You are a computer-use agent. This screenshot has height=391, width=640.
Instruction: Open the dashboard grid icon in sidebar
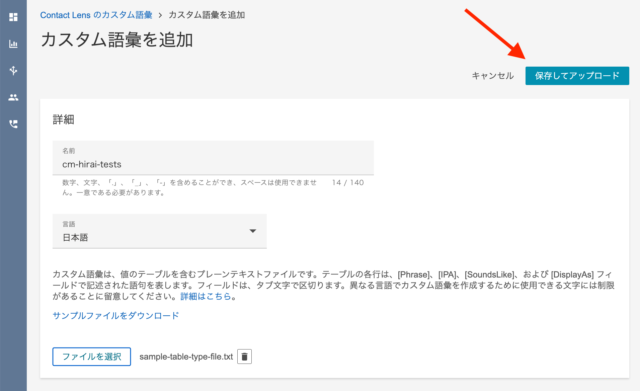(13, 17)
